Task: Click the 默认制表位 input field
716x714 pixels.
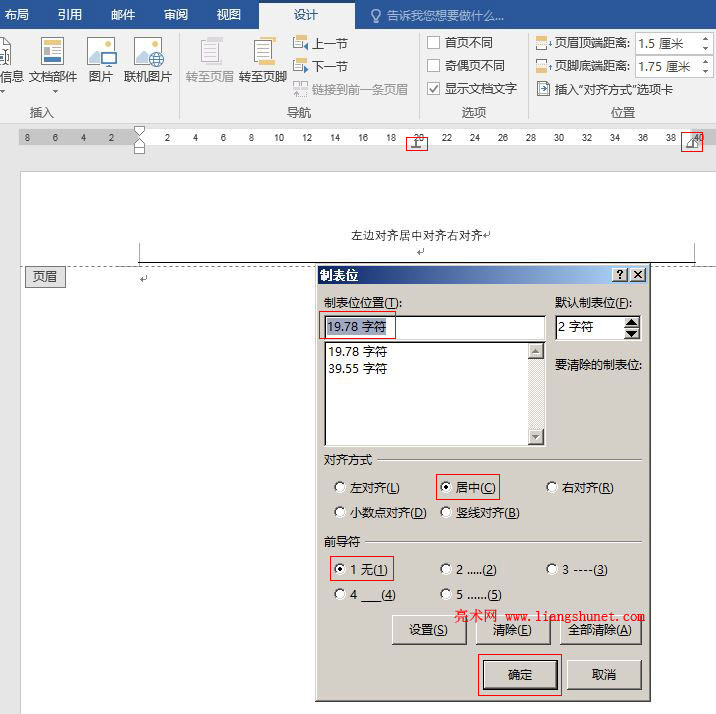Action: pos(590,327)
